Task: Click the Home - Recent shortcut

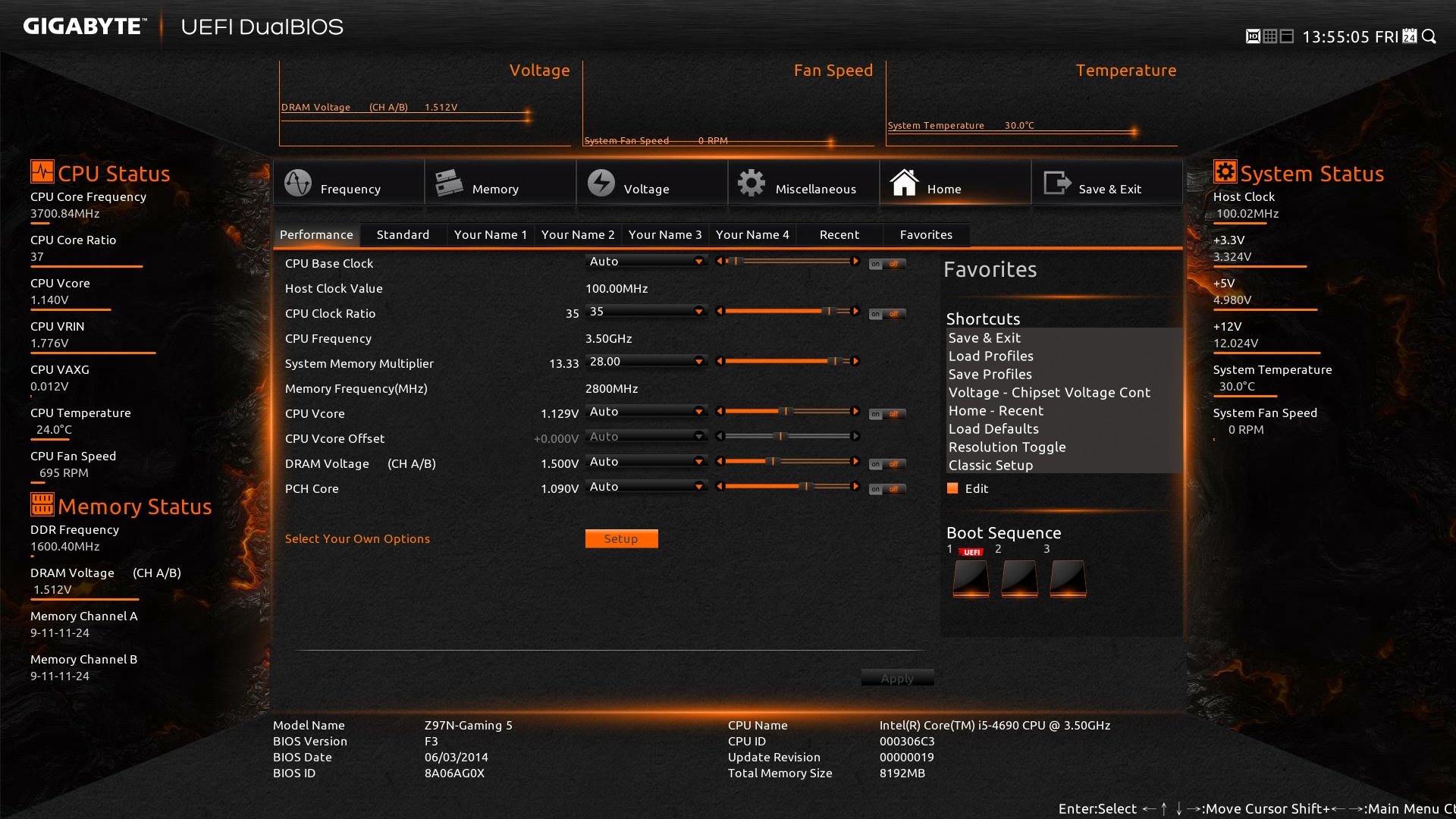Action: point(996,410)
